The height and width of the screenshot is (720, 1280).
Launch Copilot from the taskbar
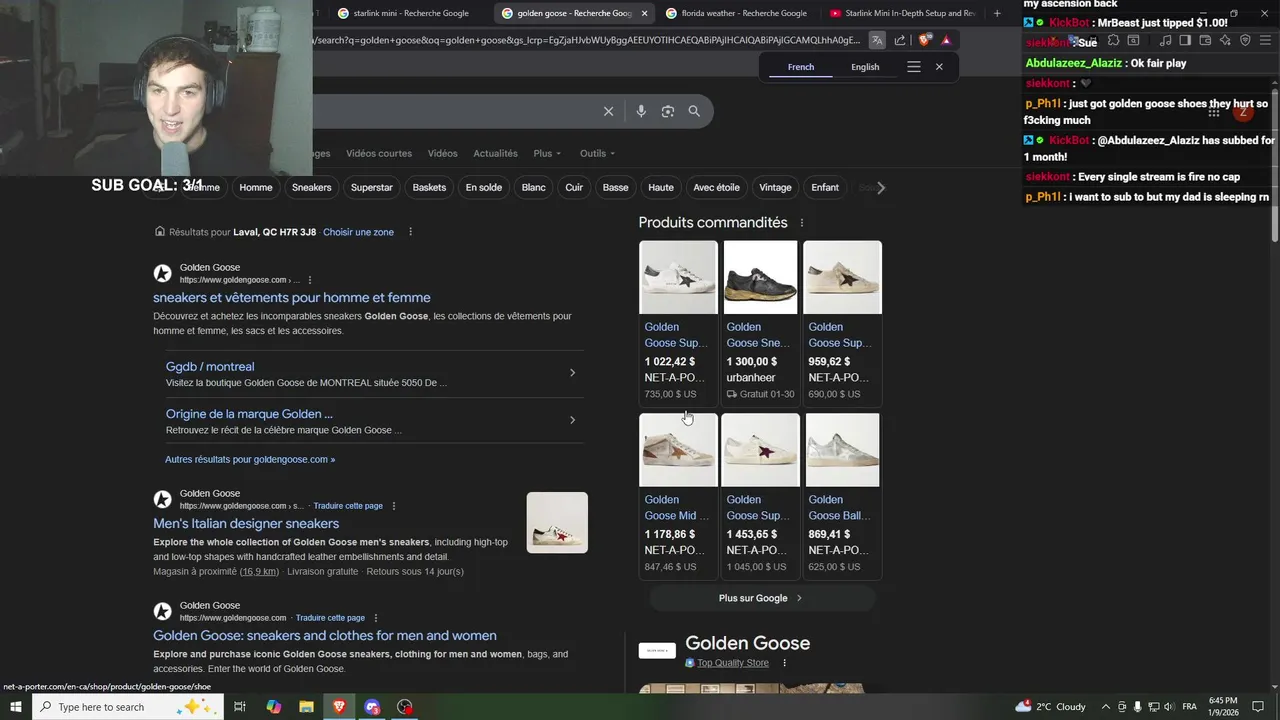coord(274,707)
